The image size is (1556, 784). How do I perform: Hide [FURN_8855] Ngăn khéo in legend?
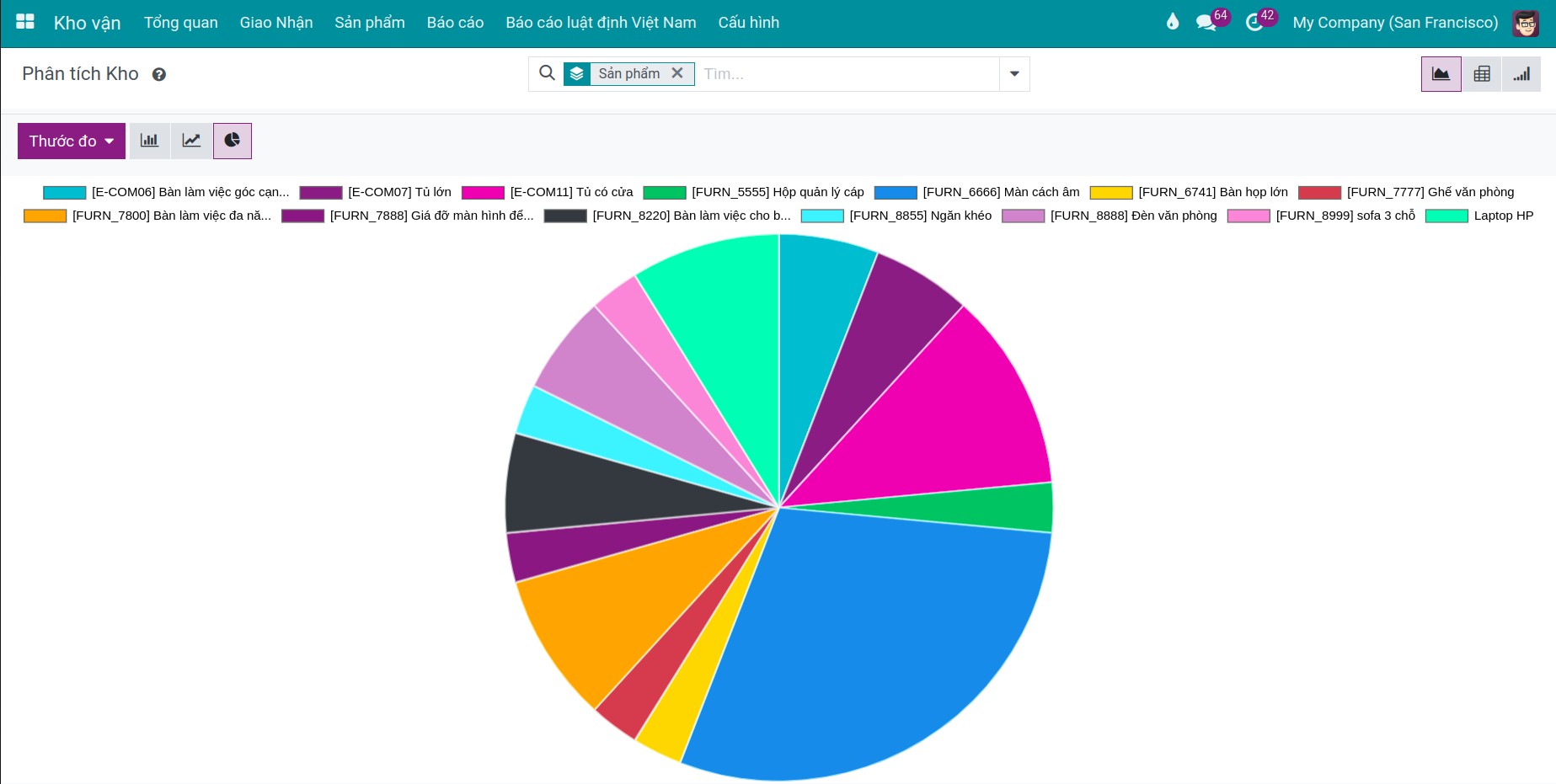(896, 216)
